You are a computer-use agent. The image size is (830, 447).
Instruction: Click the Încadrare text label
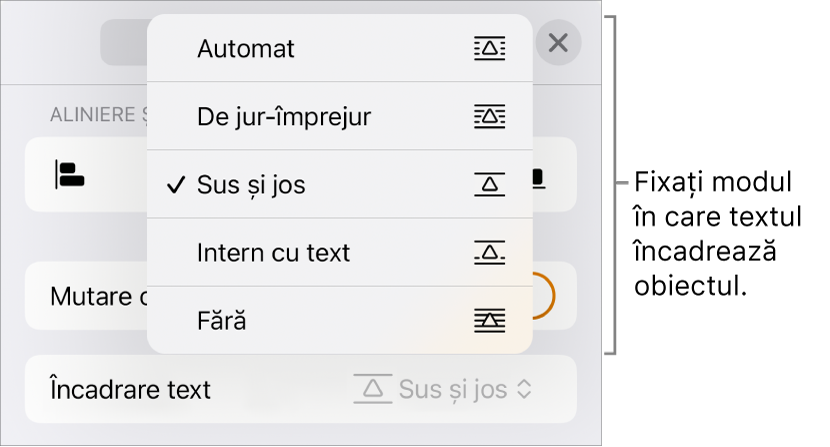click(x=130, y=389)
